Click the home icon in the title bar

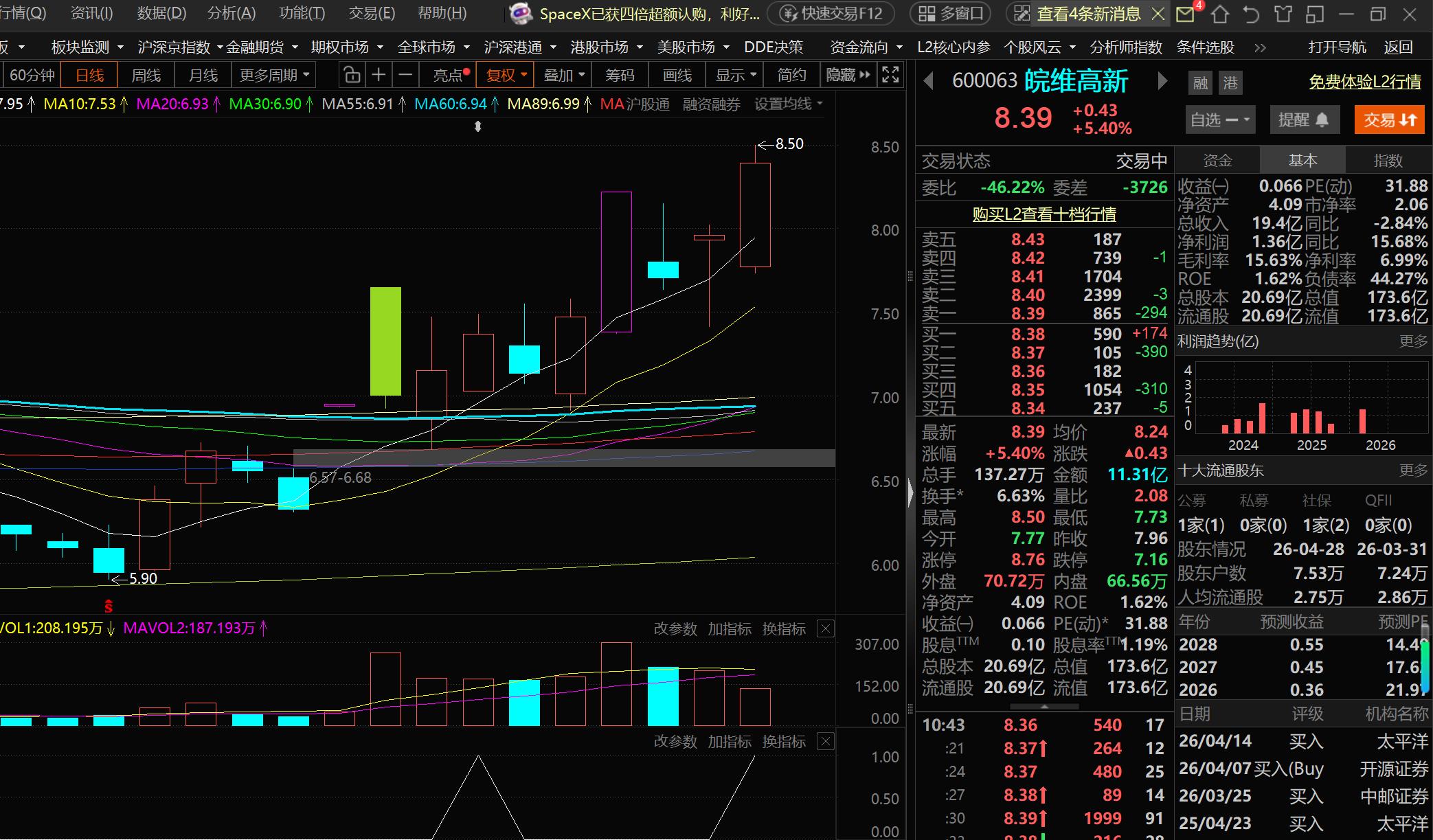click(x=1220, y=14)
